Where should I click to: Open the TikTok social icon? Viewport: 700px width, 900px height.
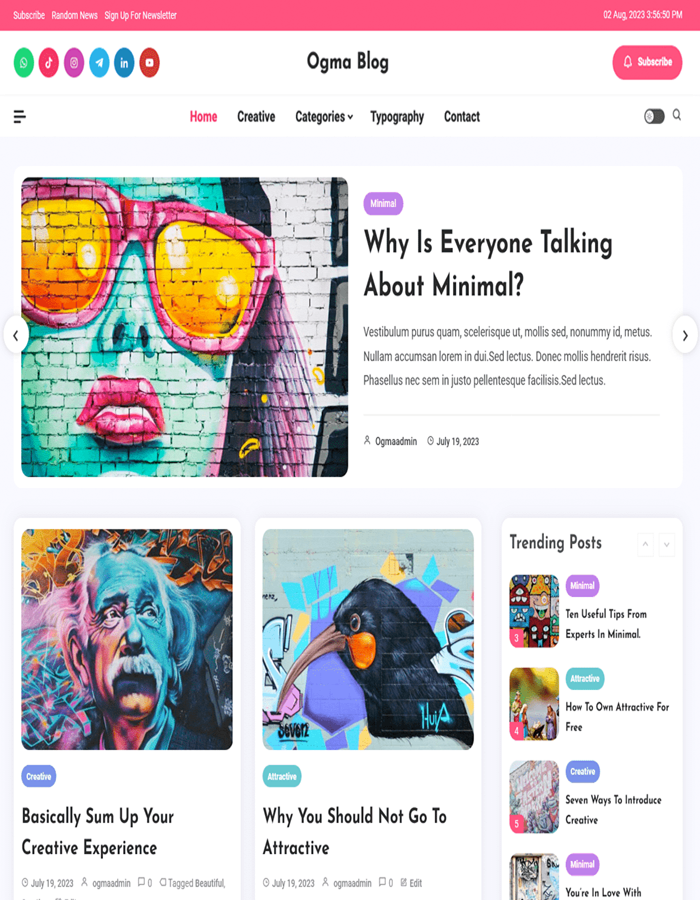49,63
